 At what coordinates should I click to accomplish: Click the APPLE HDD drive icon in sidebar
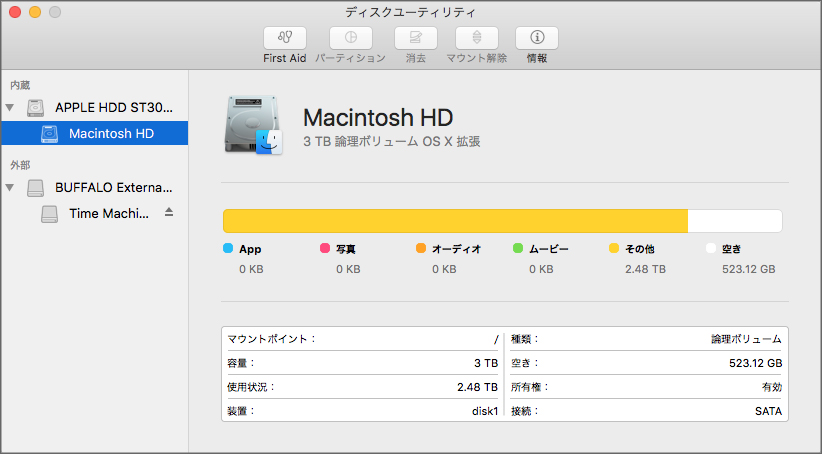pos(36,107)
